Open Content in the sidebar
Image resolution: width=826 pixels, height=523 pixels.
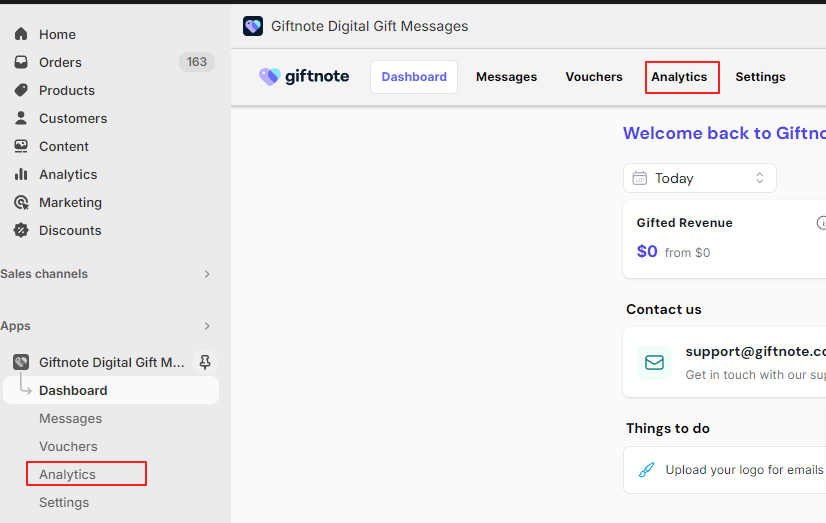(64, 146)
